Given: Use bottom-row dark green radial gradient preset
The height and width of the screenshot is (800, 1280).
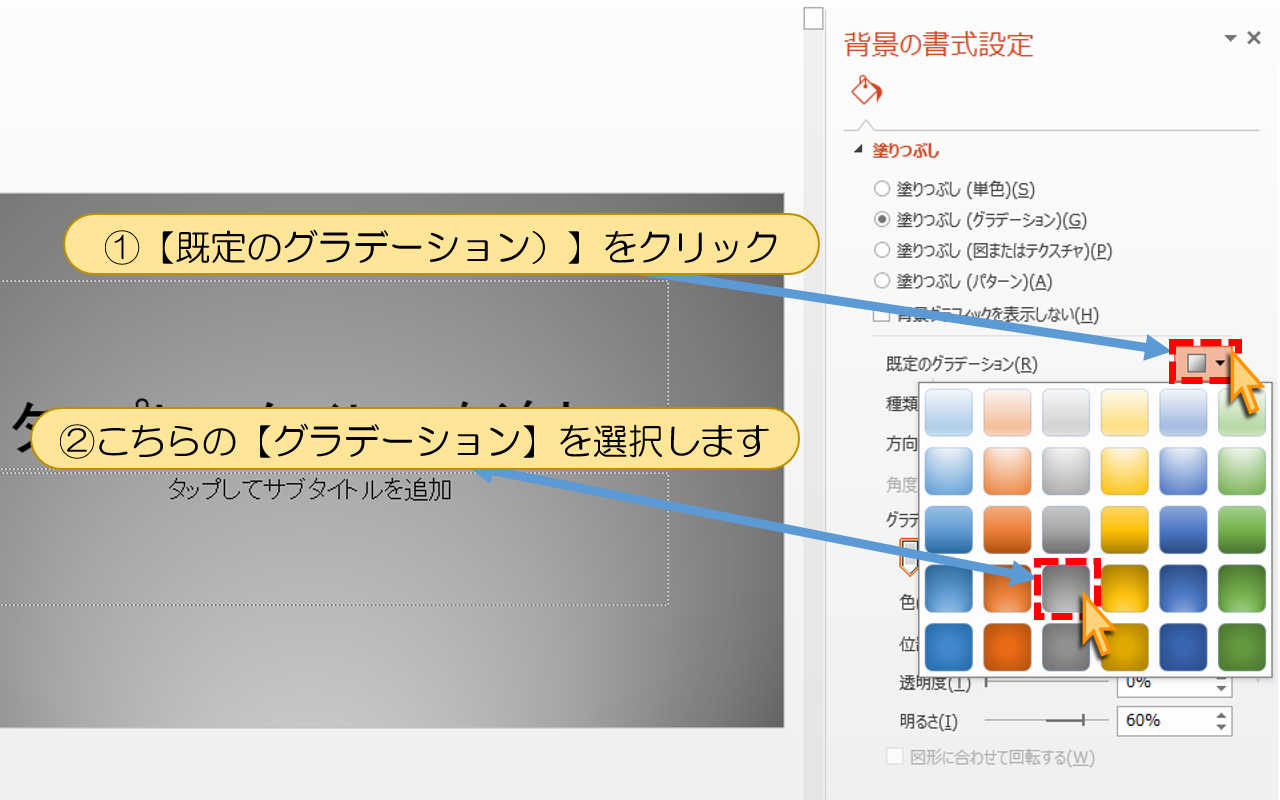Looking at the screenshot, I should tap(1242, 647).
